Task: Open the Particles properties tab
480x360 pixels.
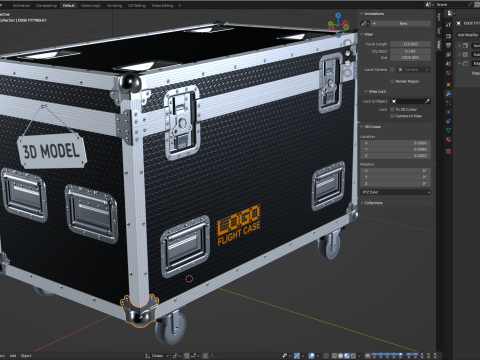Action: pos(449,103)
